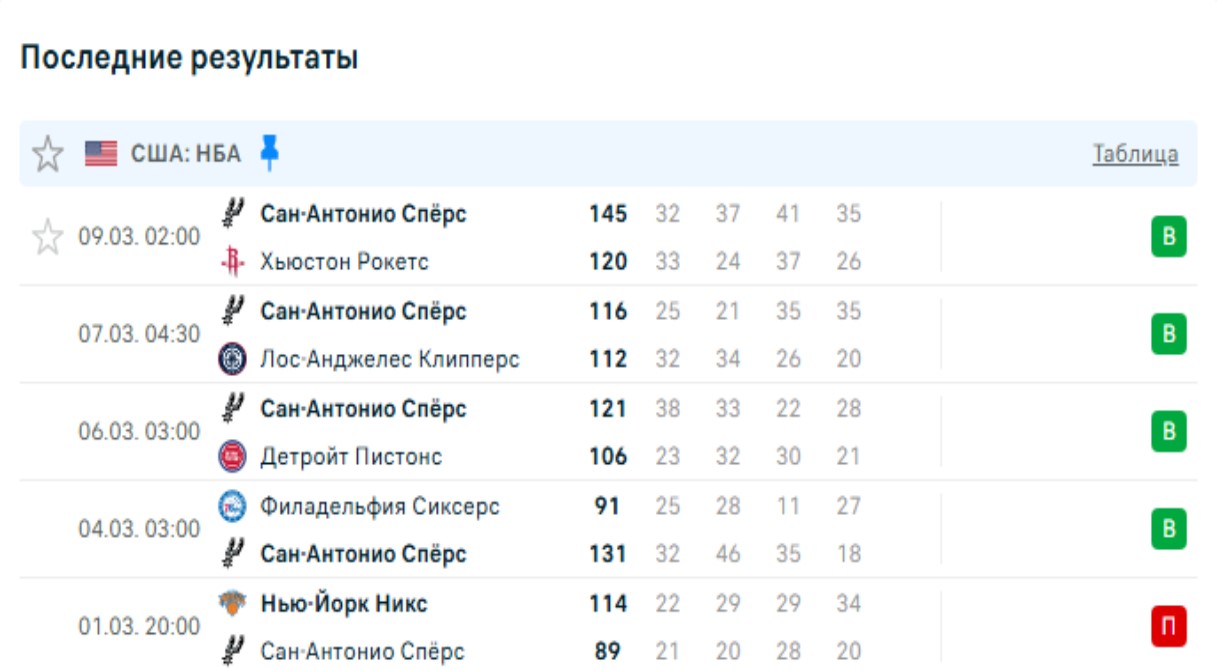Click the 145 final score
This screenshot has height=670, width=1217.
click(608, 214)
